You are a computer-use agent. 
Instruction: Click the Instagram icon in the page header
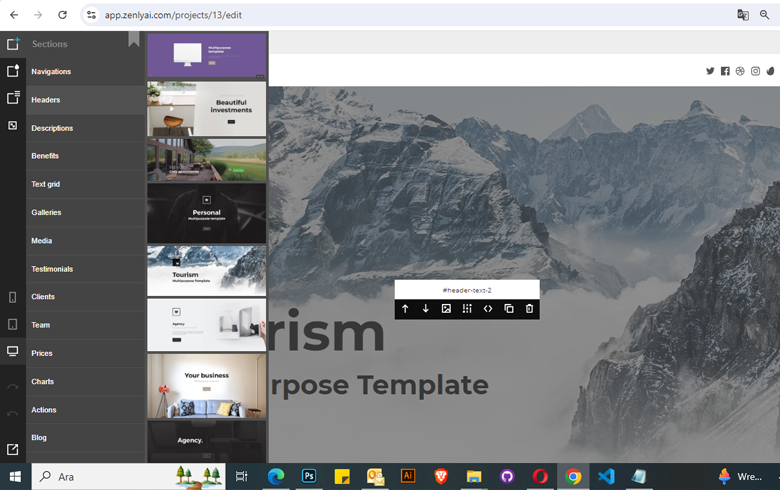[755, 71]
